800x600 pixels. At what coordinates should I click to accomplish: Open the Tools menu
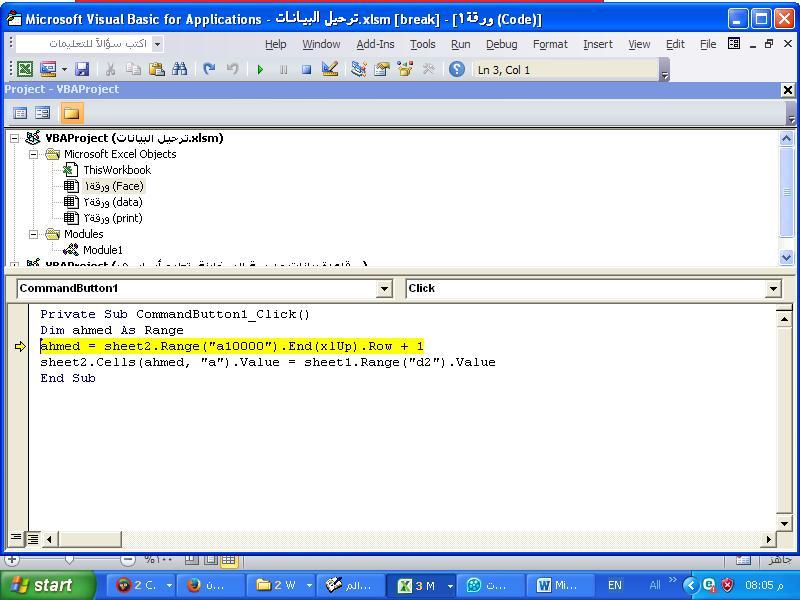click(422, 44)
